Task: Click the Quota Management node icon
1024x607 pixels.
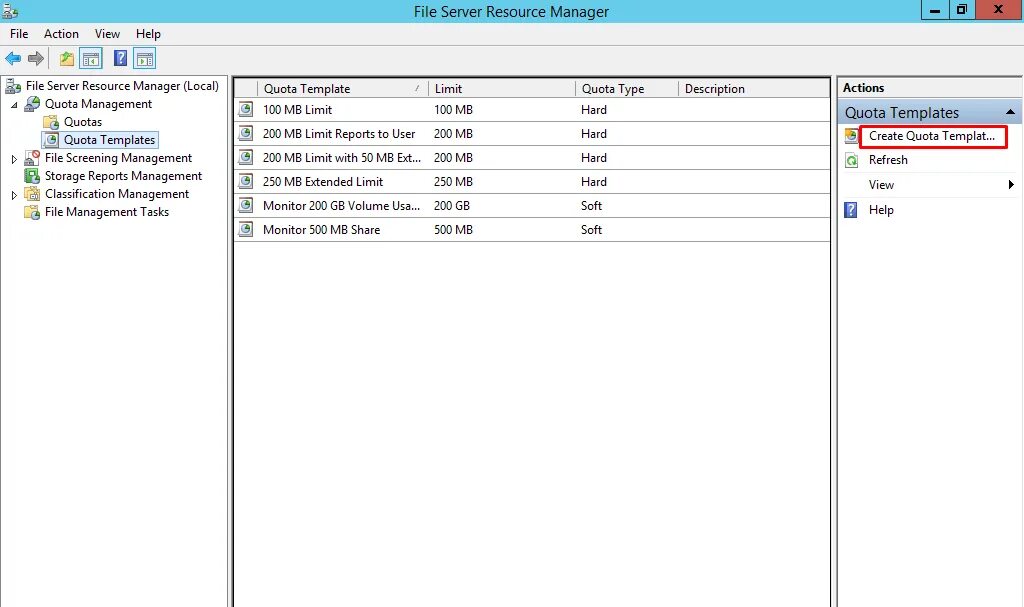Action: point(32,104)
